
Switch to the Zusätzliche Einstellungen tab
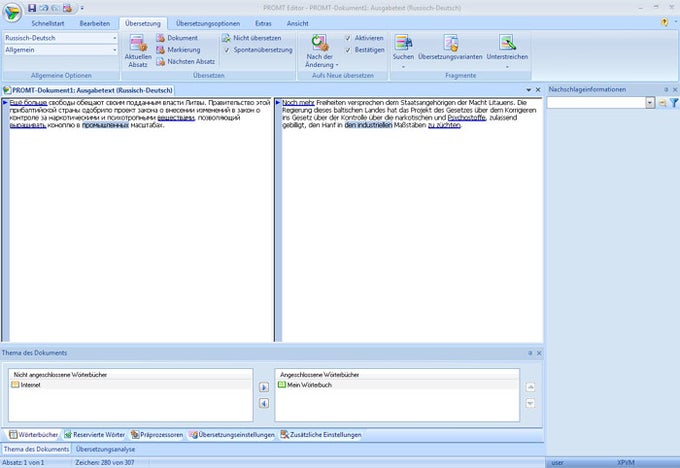(x=321, y=435)
